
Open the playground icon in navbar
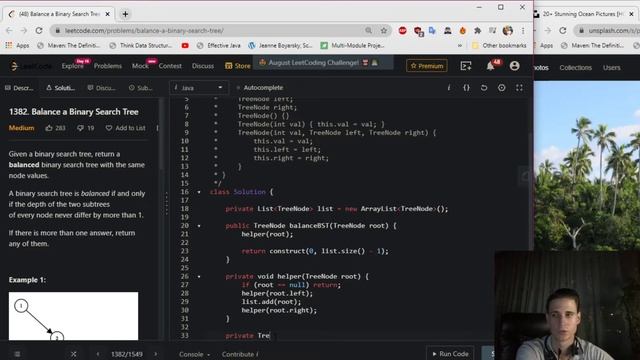coord(466,66)
